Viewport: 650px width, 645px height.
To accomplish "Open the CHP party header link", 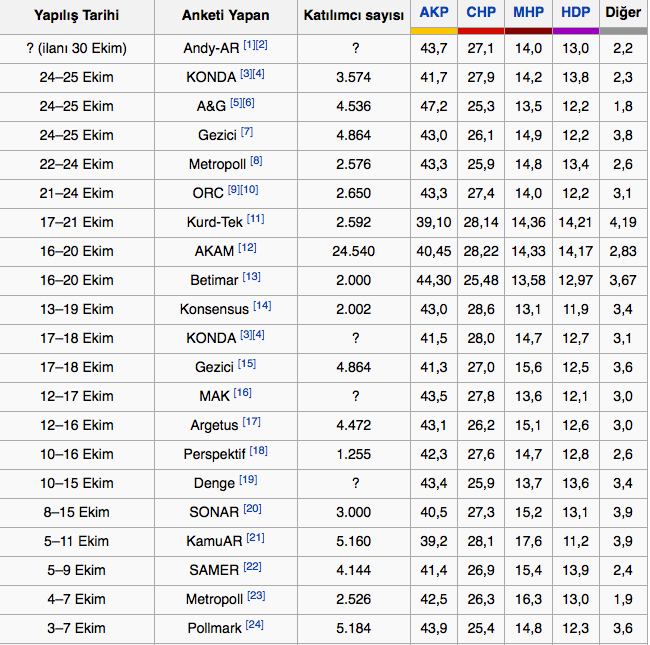I will click(481, 13).
